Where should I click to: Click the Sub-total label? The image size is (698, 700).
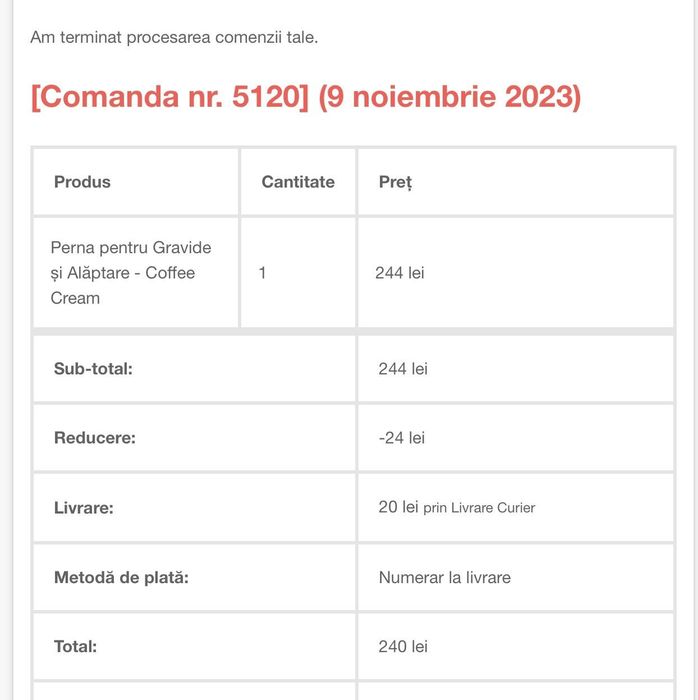tap(93, 369)
